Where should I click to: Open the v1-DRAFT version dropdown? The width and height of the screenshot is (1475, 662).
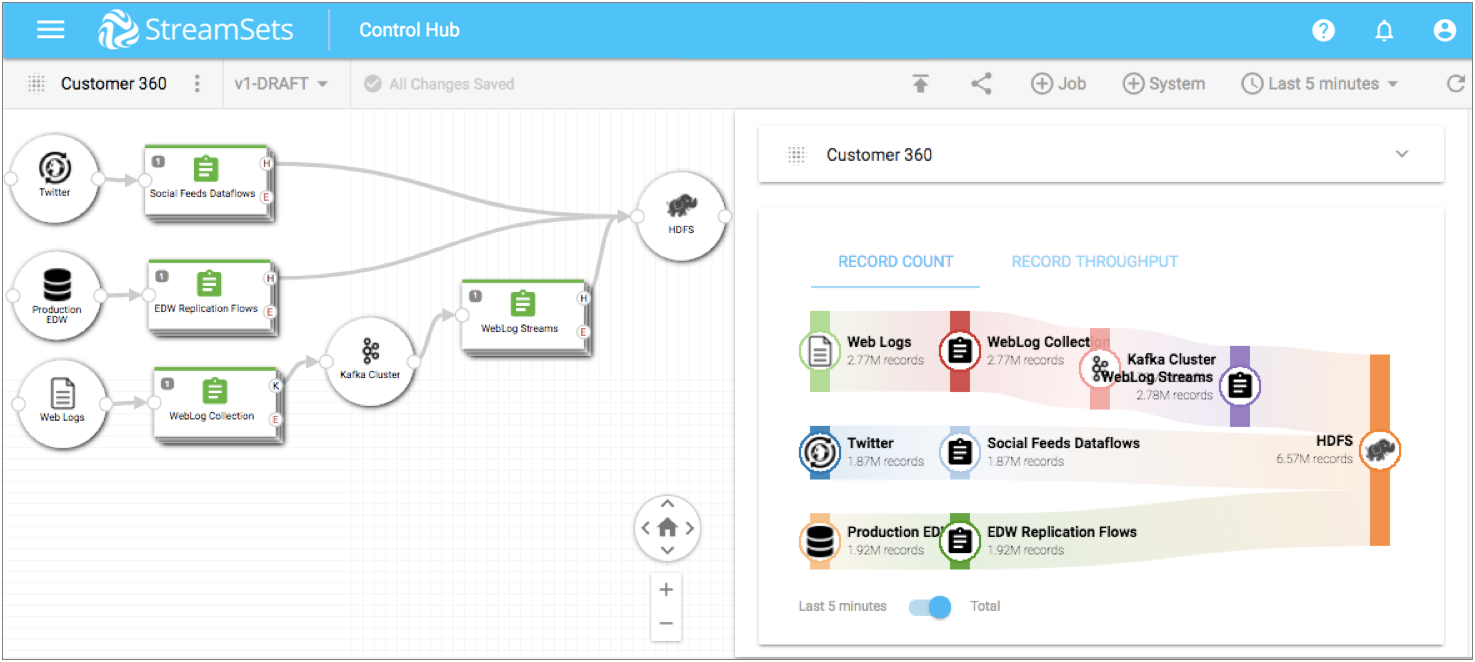[x=280, y=84]
